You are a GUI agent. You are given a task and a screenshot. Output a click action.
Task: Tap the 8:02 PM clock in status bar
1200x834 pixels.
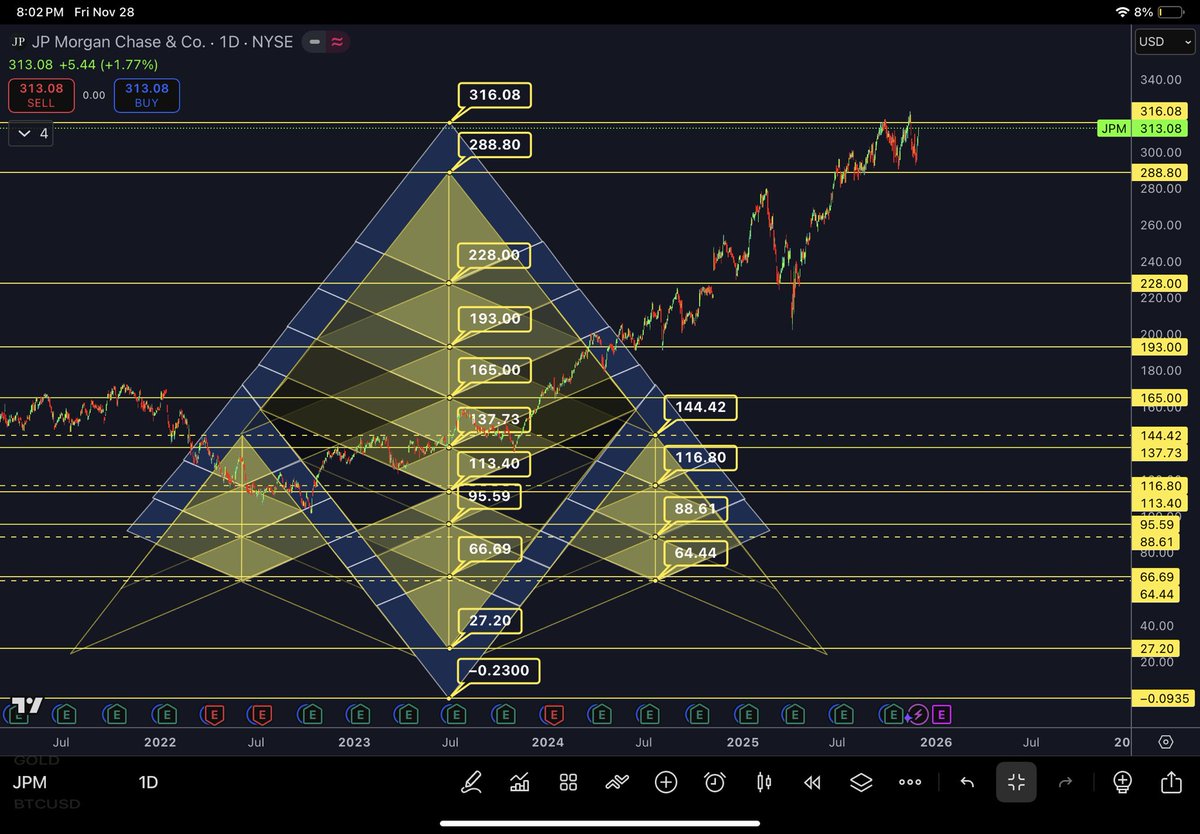(x=40, y=12)
